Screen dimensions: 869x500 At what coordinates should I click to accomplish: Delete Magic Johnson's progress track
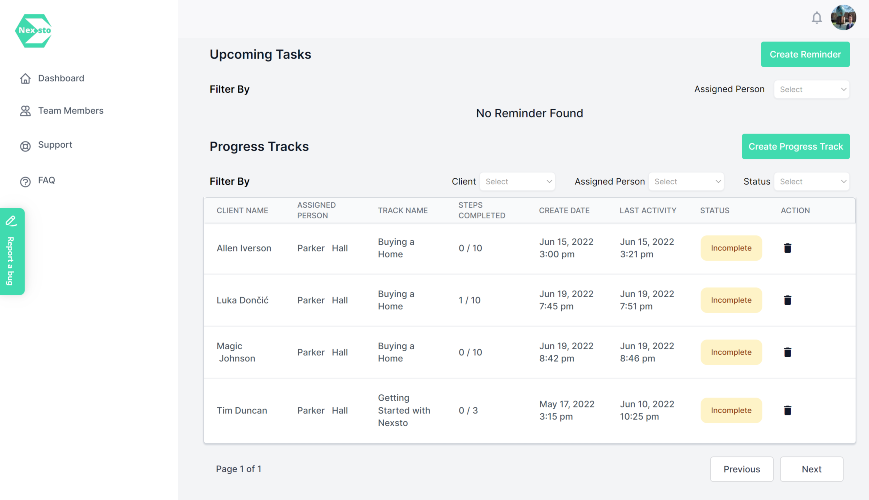pyautogui.click(x=787, y=352)
